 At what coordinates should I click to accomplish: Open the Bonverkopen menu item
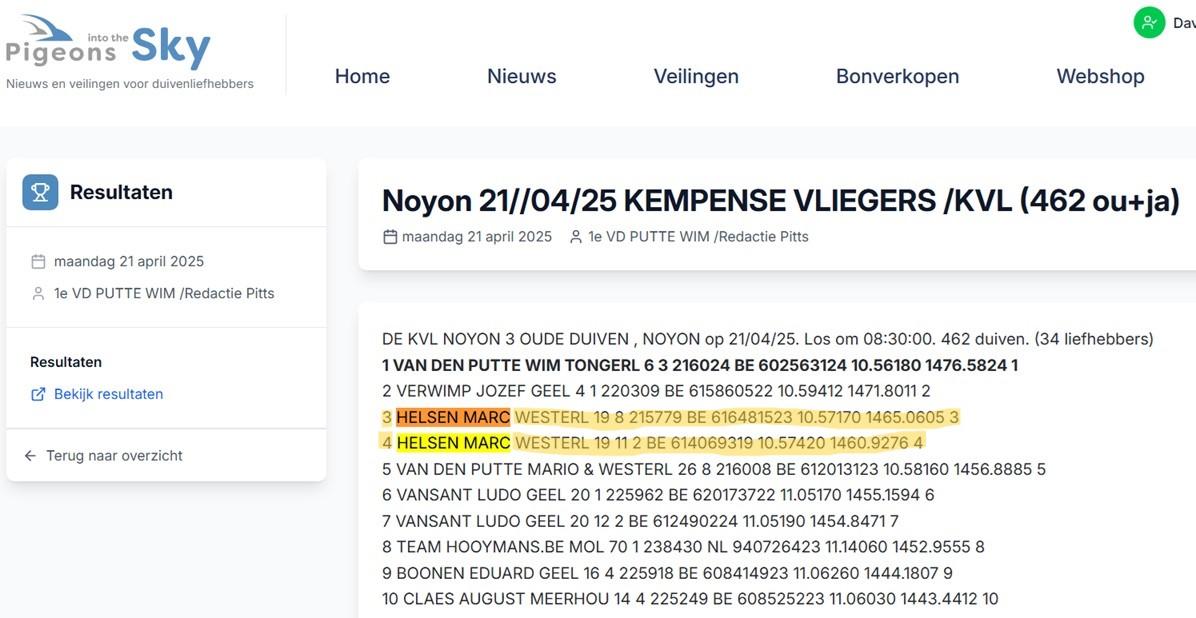pyautogui.click(x=897, y=75)
